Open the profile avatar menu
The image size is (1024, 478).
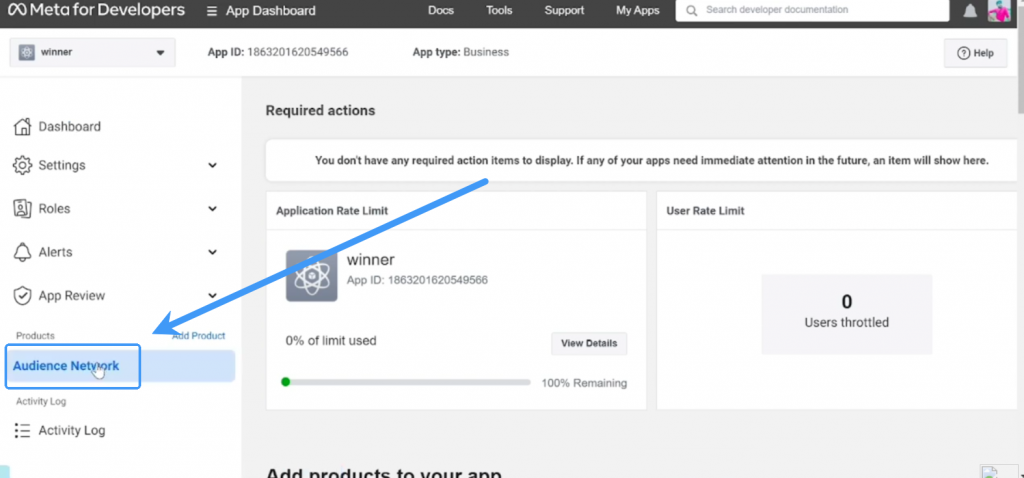point(999,11)
